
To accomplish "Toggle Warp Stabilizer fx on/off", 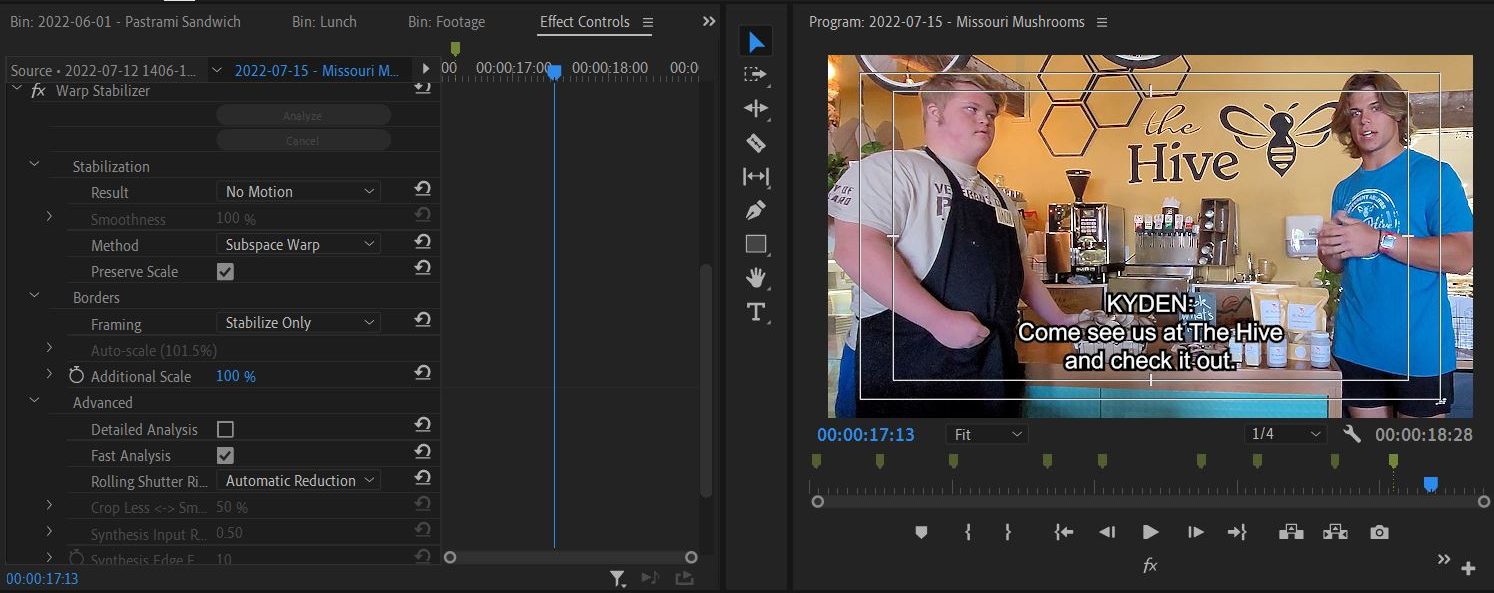I will pyautogui.click(x=38, y=90).
